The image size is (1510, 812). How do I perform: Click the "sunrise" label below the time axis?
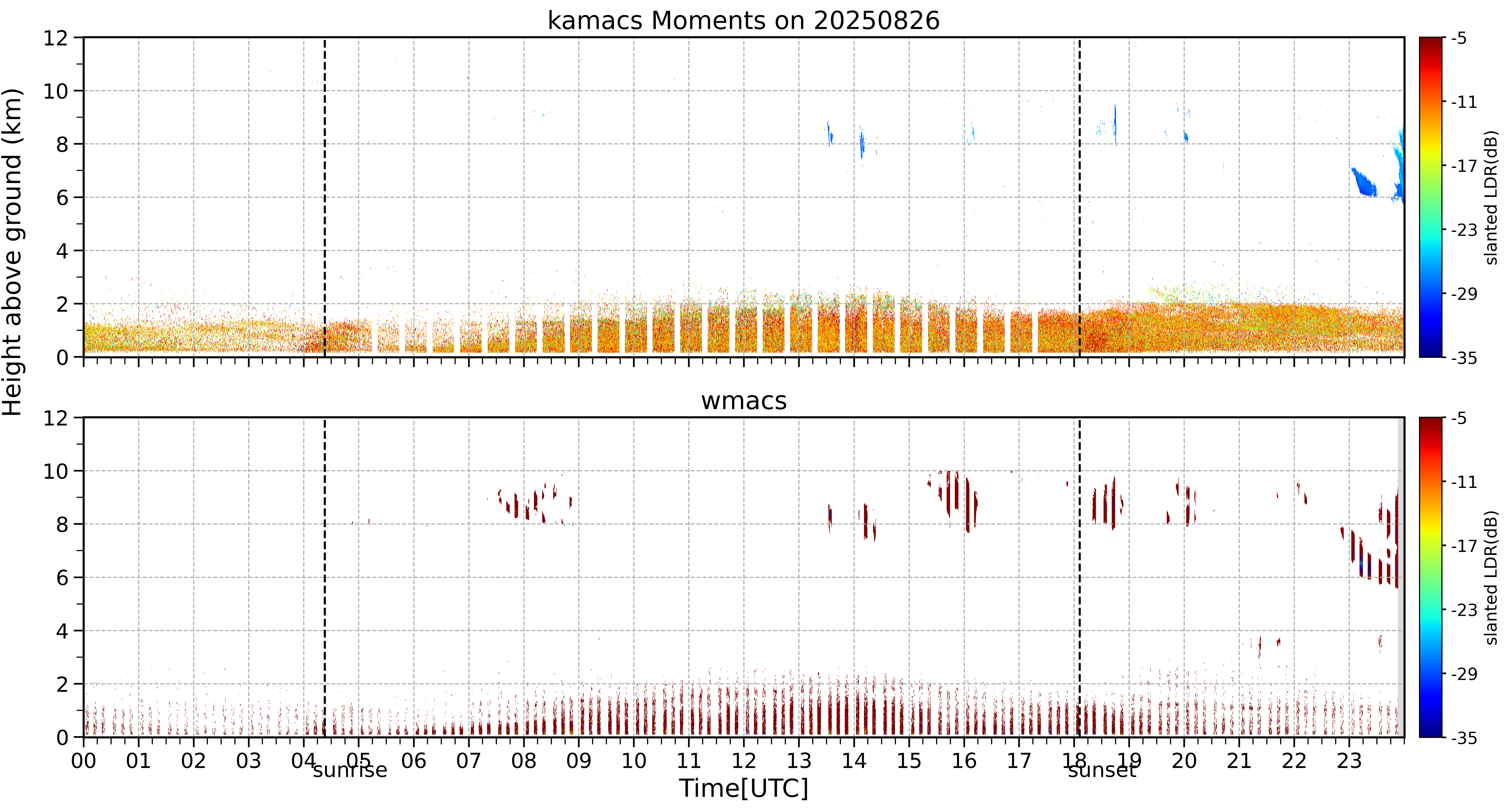tap(350, 770)
